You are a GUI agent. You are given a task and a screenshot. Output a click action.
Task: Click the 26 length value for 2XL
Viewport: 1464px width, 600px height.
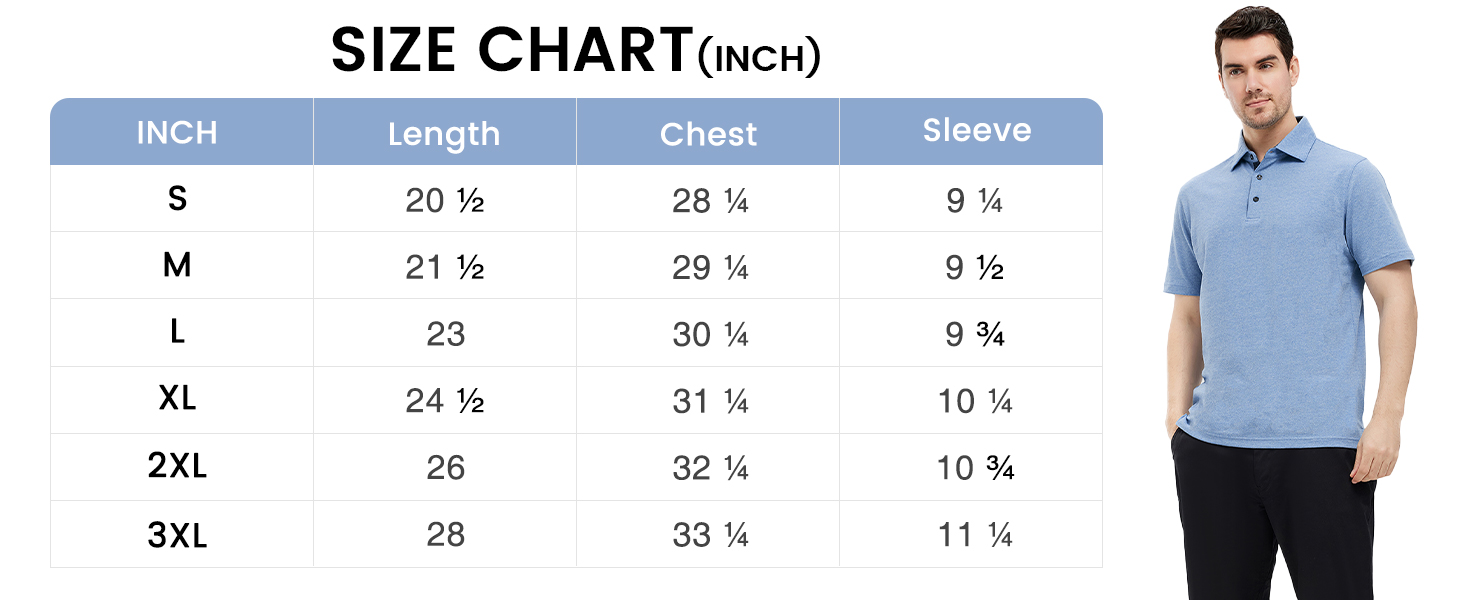point(446,468)
